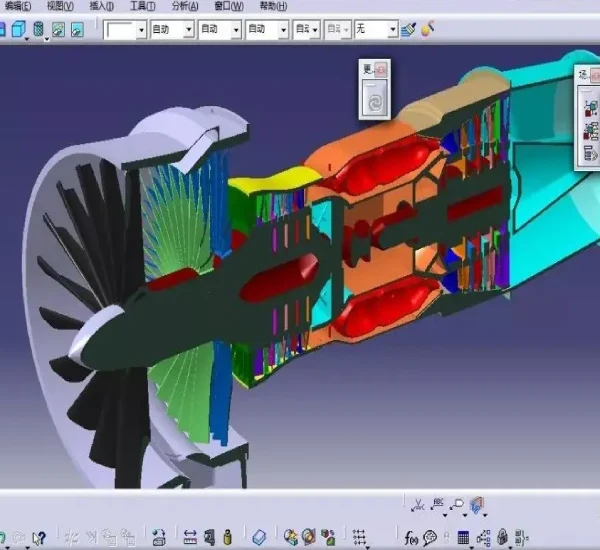Expand the narrow fourth 自动 dropdown
Image resolution: width=600 pixels, height=550 pixels.
[x=315, y=29]
